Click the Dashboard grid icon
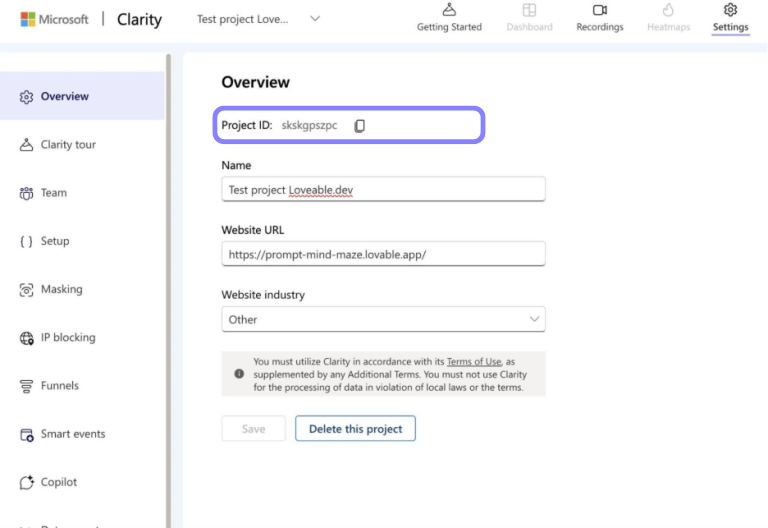This screenshot has width=768, height=528. (529, 10)
